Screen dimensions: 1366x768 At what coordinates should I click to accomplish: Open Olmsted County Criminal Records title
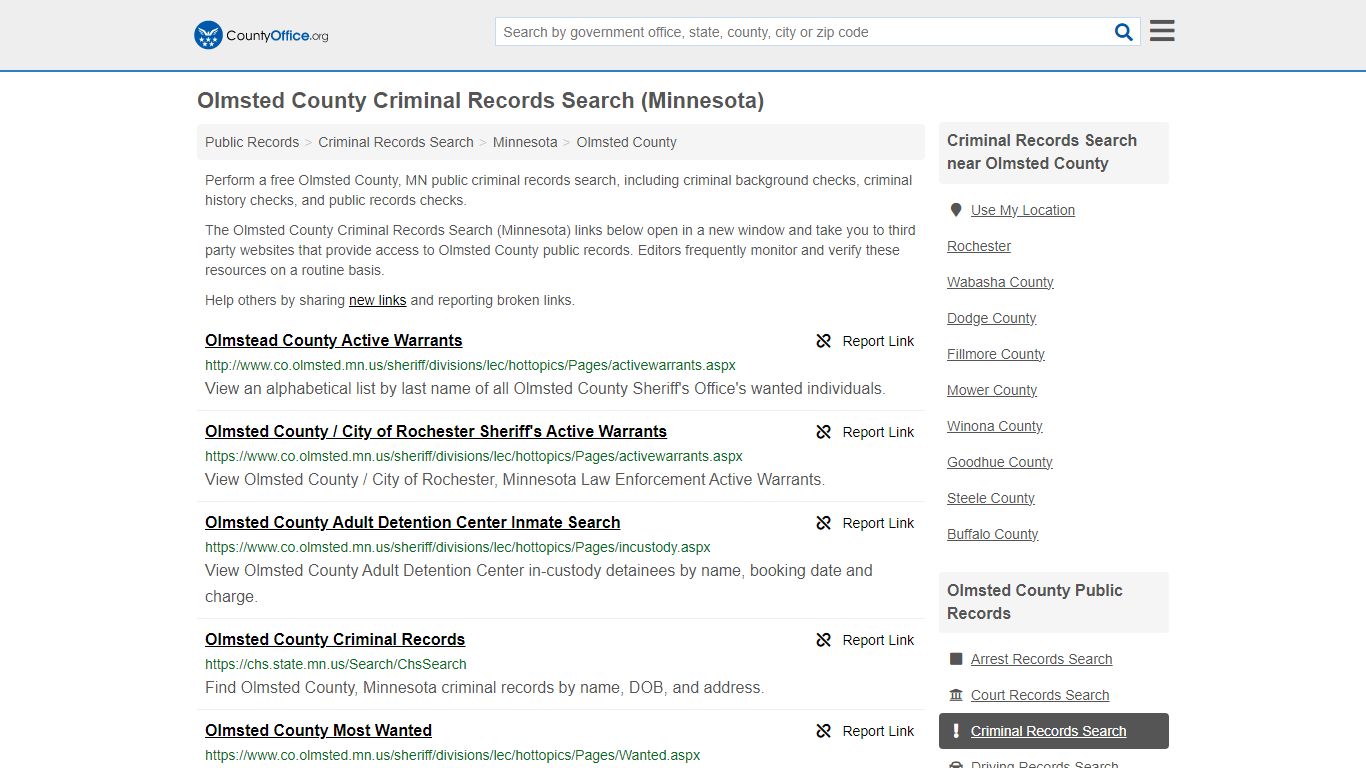[335, 639]
